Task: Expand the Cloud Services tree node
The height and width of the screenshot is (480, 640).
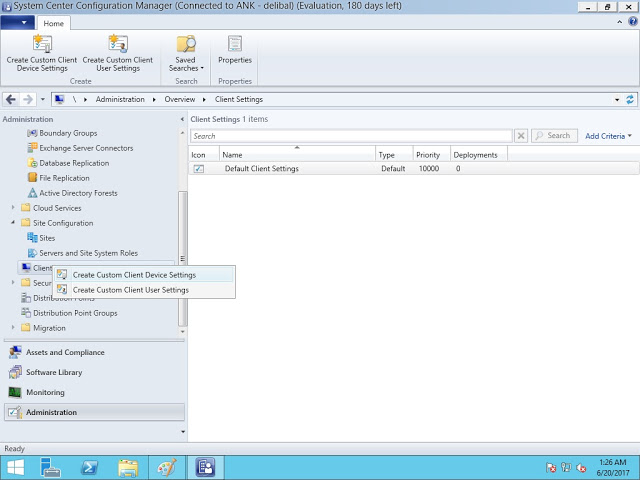Action: 14,208
